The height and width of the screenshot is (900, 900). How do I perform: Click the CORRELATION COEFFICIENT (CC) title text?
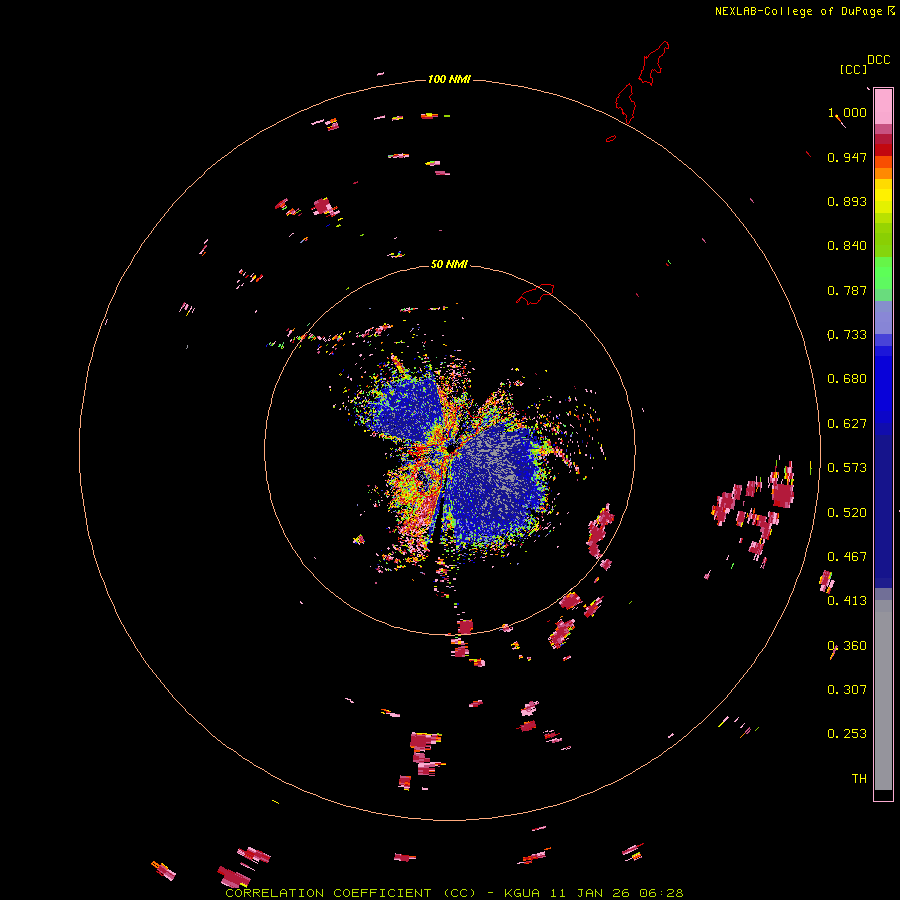pos(351,893)
